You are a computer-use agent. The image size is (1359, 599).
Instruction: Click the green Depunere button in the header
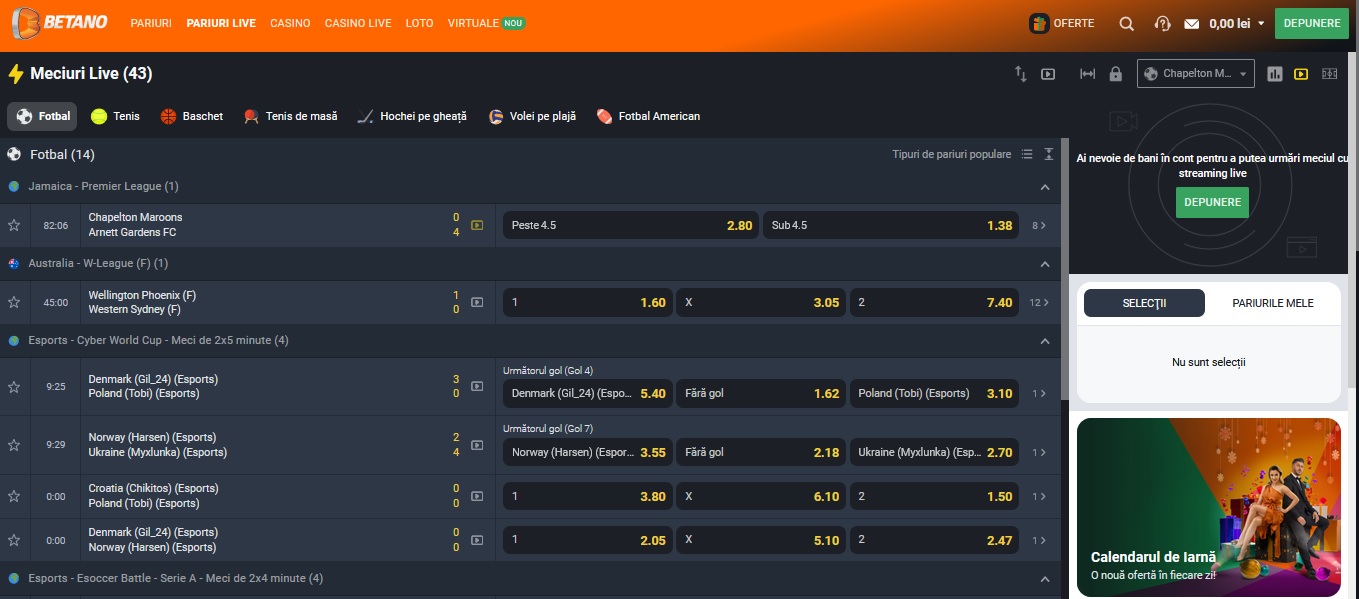pos(1312,23)
